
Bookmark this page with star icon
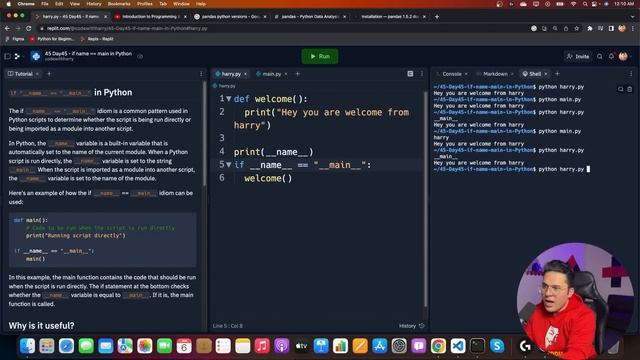pyautogui.click(x=576, y=28)
